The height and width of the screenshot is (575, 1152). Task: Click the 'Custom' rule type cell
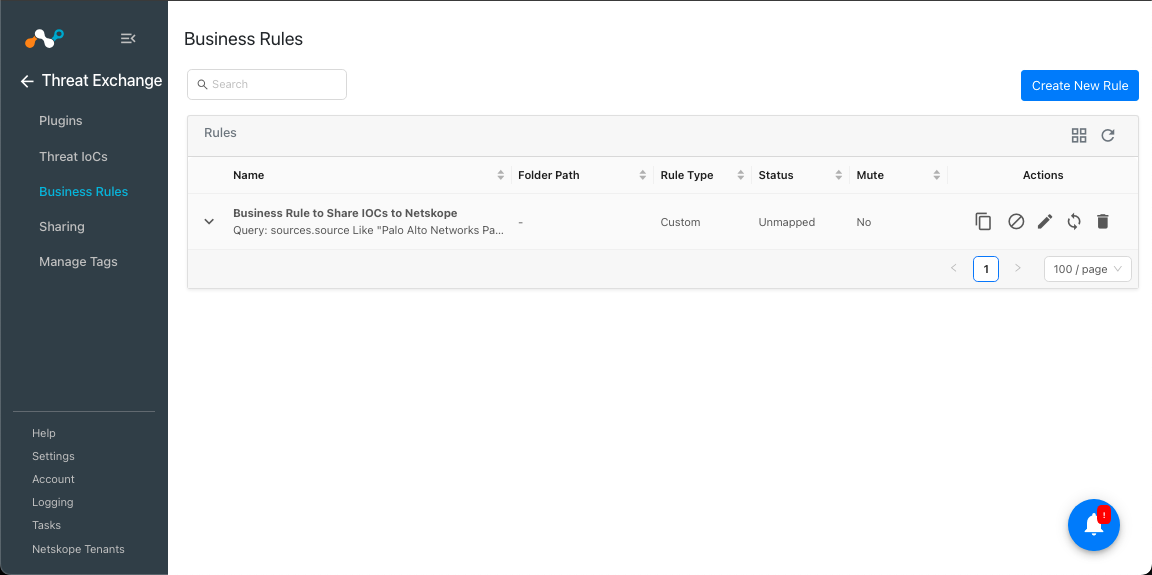click(x=680, y=222)
